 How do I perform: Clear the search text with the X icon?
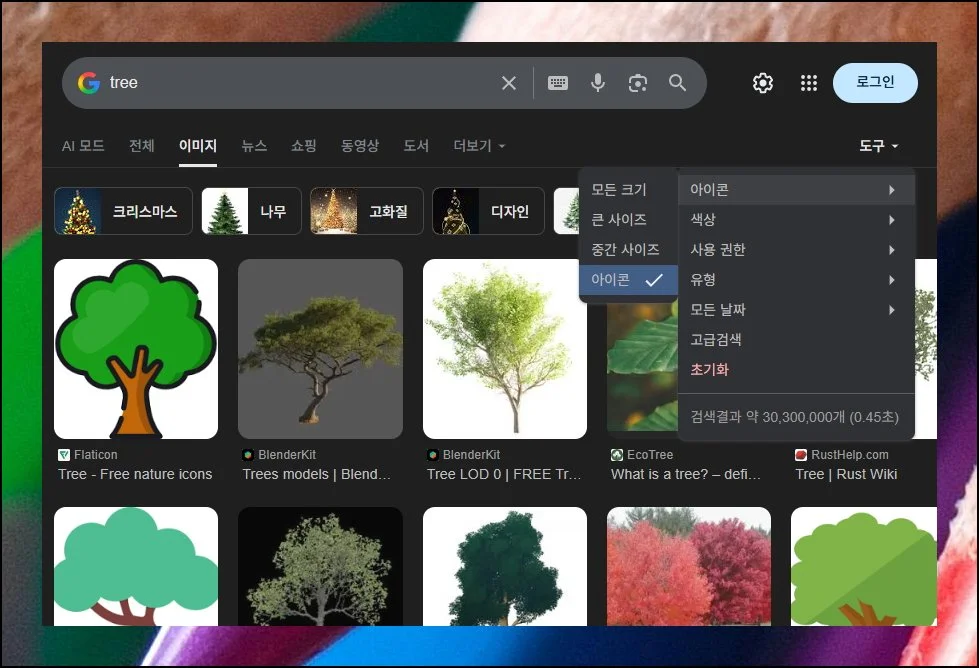point(509,83)
